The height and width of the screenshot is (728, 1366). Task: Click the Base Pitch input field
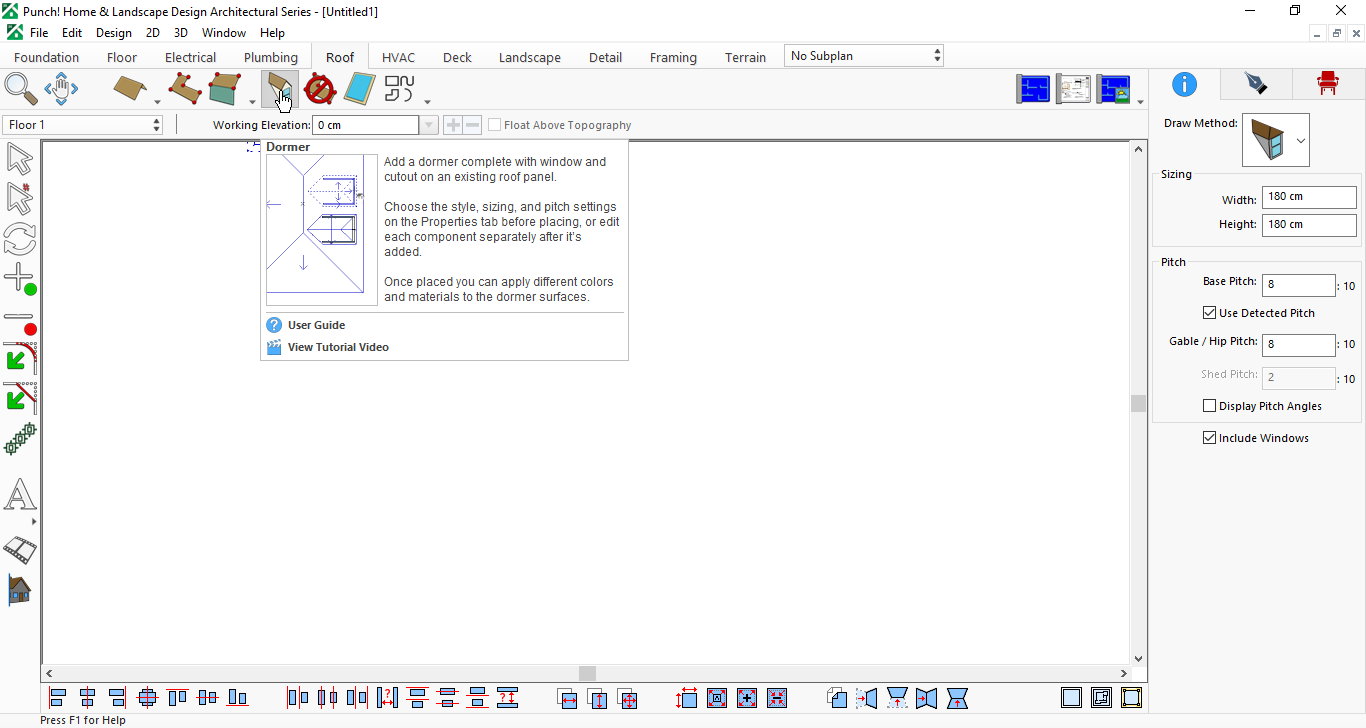tap(1298, 285)
